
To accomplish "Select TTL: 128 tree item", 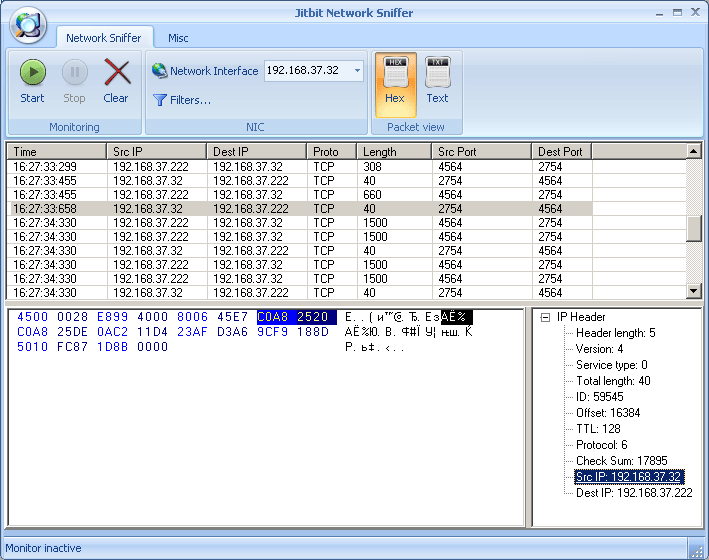I will tap(598, 429).
